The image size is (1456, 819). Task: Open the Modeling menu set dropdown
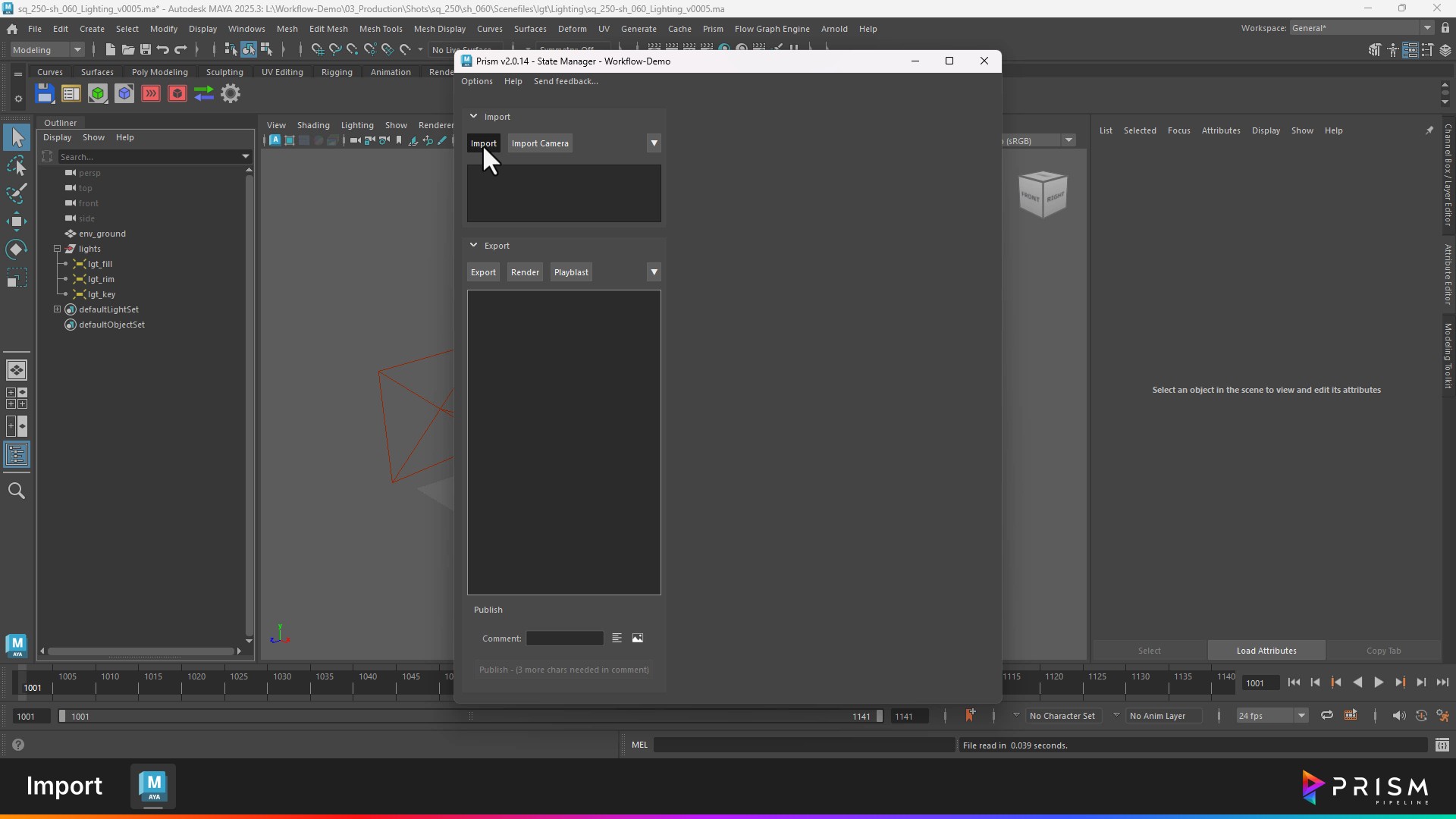(x=47, y=50)
